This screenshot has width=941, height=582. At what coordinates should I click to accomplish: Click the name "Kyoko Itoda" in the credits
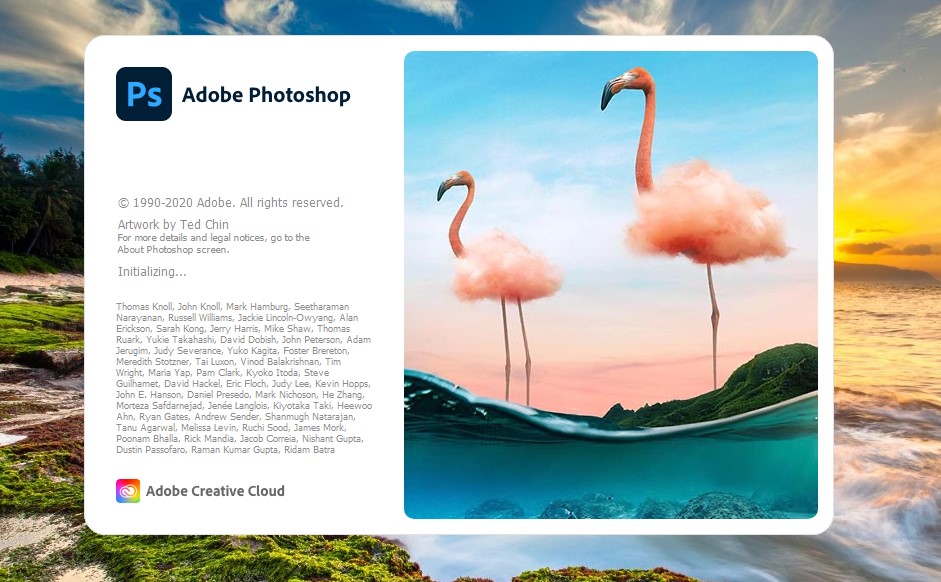tap(272, 373)
